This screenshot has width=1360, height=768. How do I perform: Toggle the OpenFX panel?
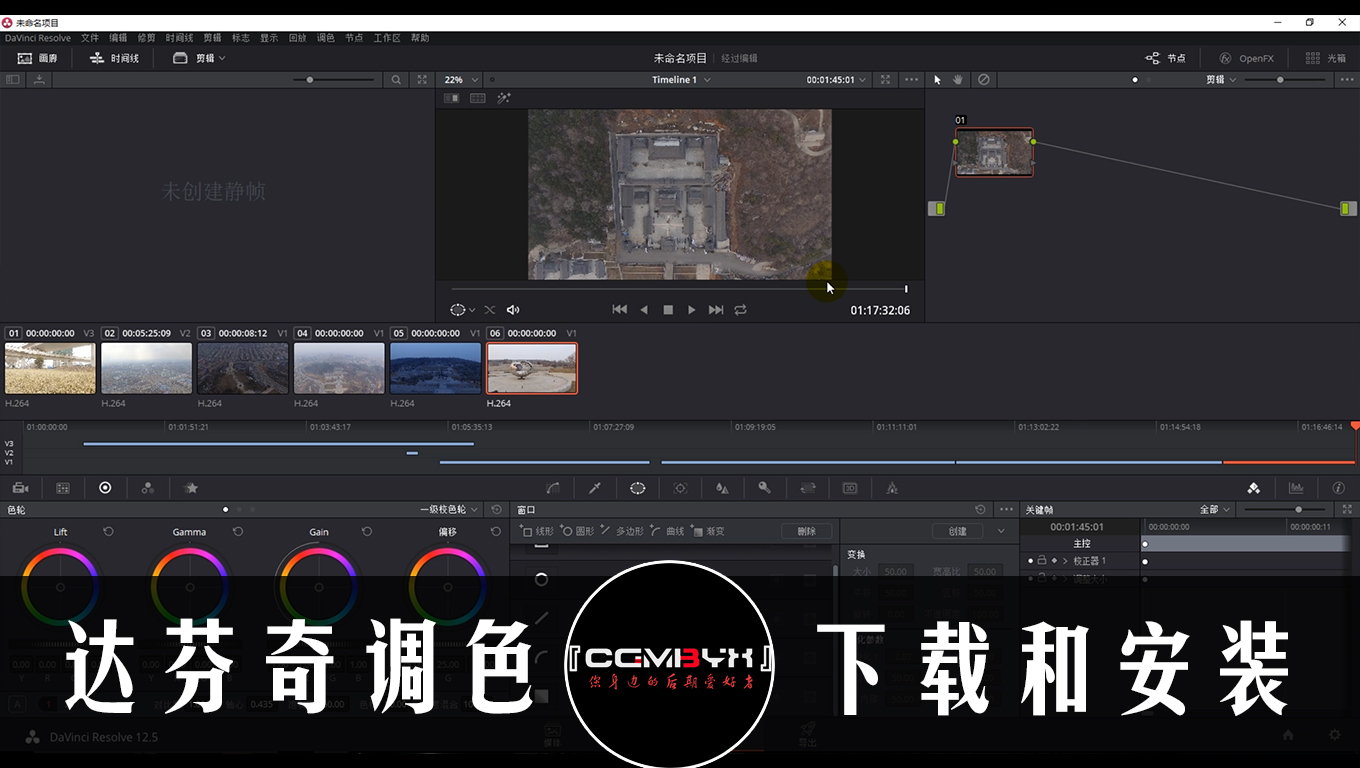point(1246,58)
